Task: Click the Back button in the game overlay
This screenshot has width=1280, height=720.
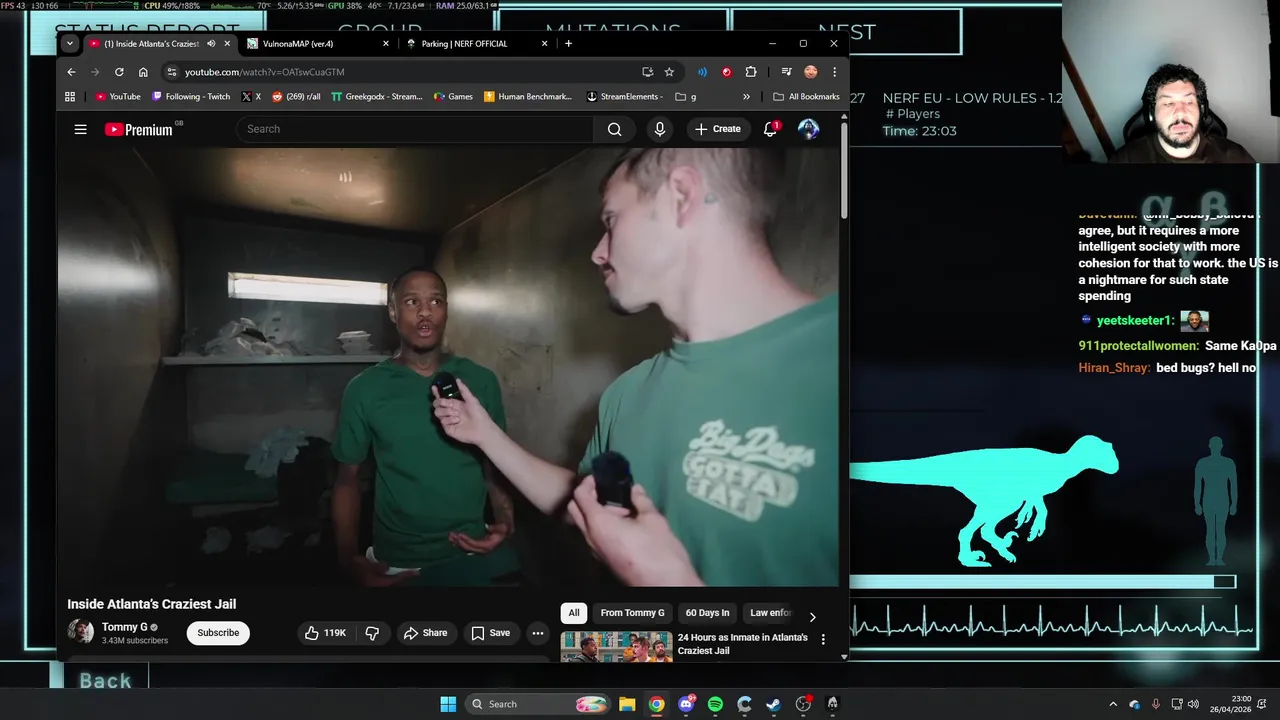Action: pos(105,681)
